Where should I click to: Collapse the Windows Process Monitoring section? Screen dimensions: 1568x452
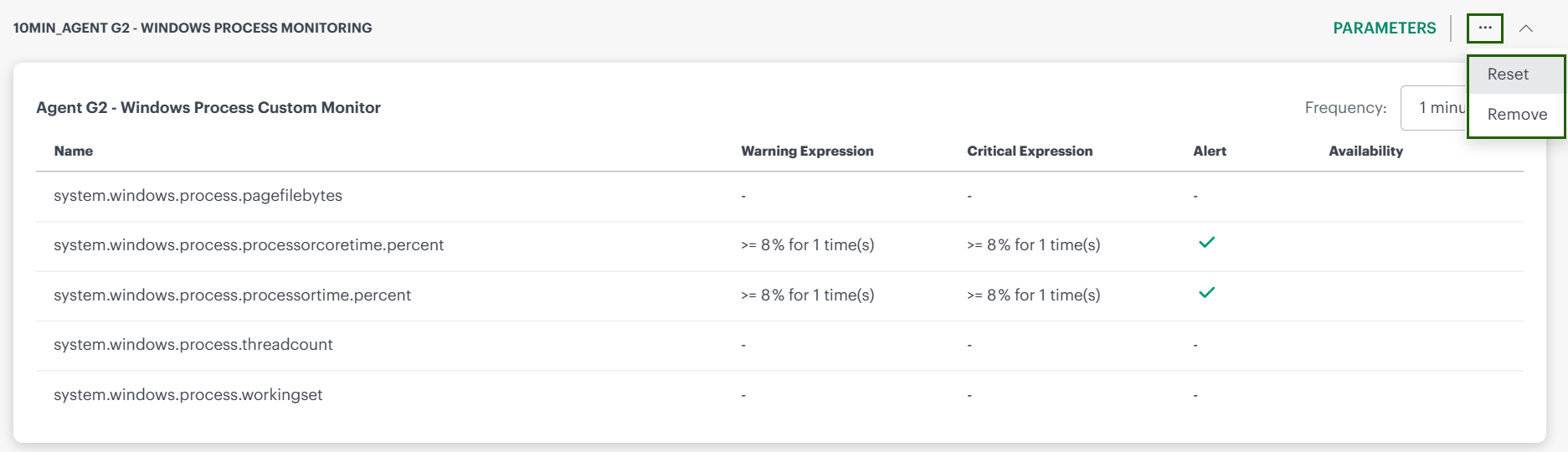point(1526,28)
